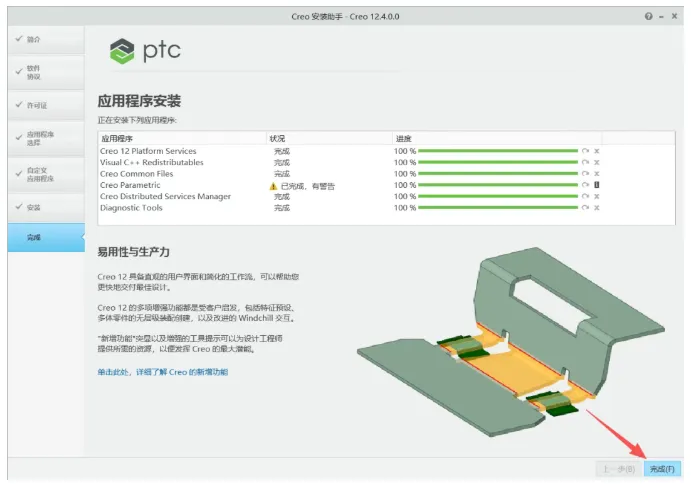Select the Creo 12 Platform Services row name

148,151
